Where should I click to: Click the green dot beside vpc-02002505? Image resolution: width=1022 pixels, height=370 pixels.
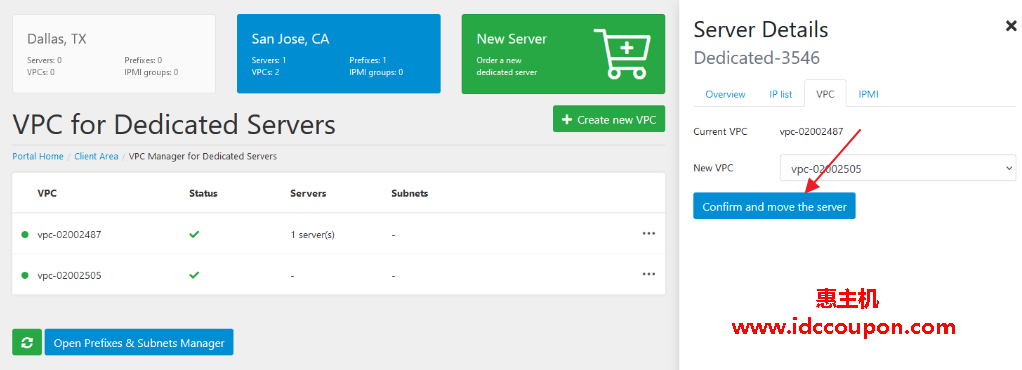pyautogui.click(x=25, y=275)
